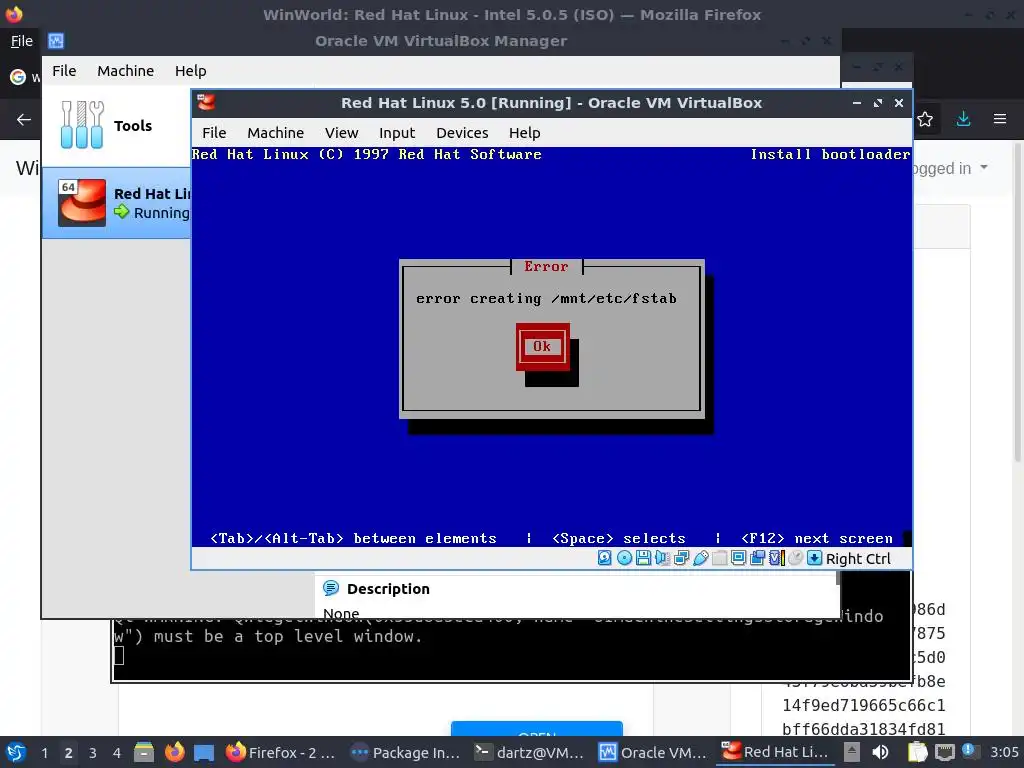Click the audio icon in VM status bar

(x=662, y=558)
